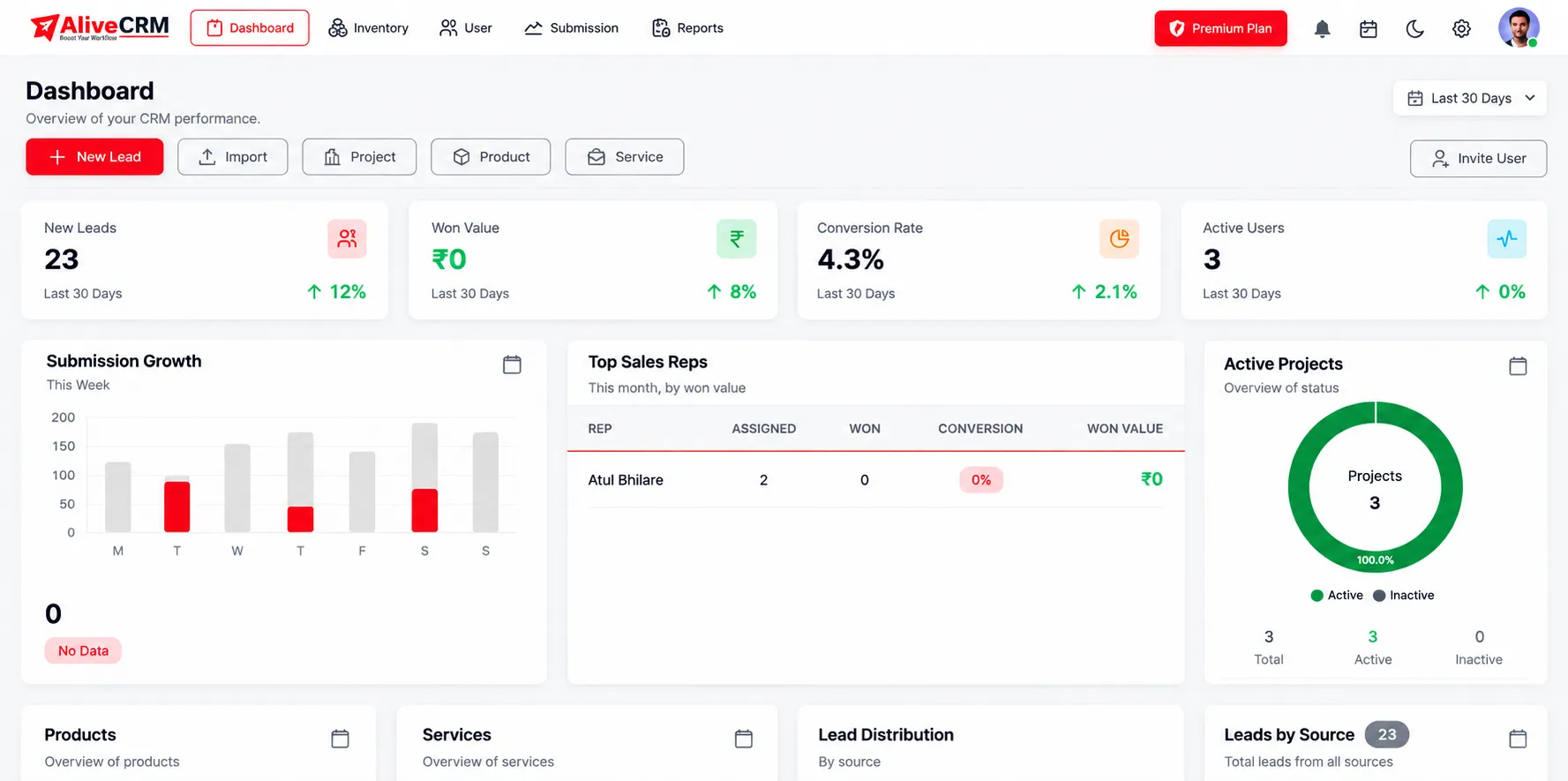
Task: Click the No Data badge
Action: pos(83,651)
